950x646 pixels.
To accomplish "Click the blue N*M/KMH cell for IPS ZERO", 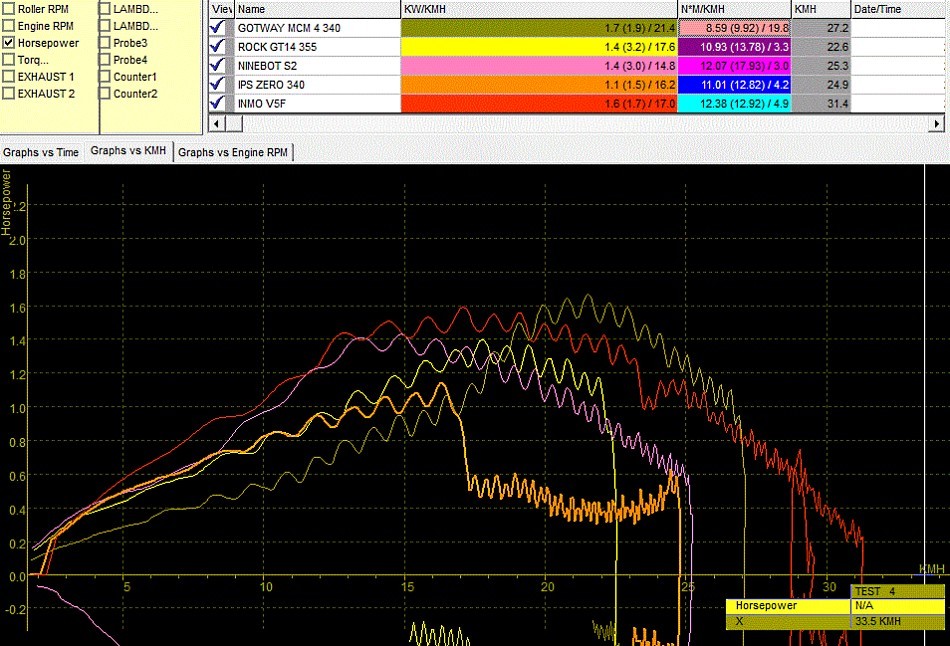I will [734, 85].
